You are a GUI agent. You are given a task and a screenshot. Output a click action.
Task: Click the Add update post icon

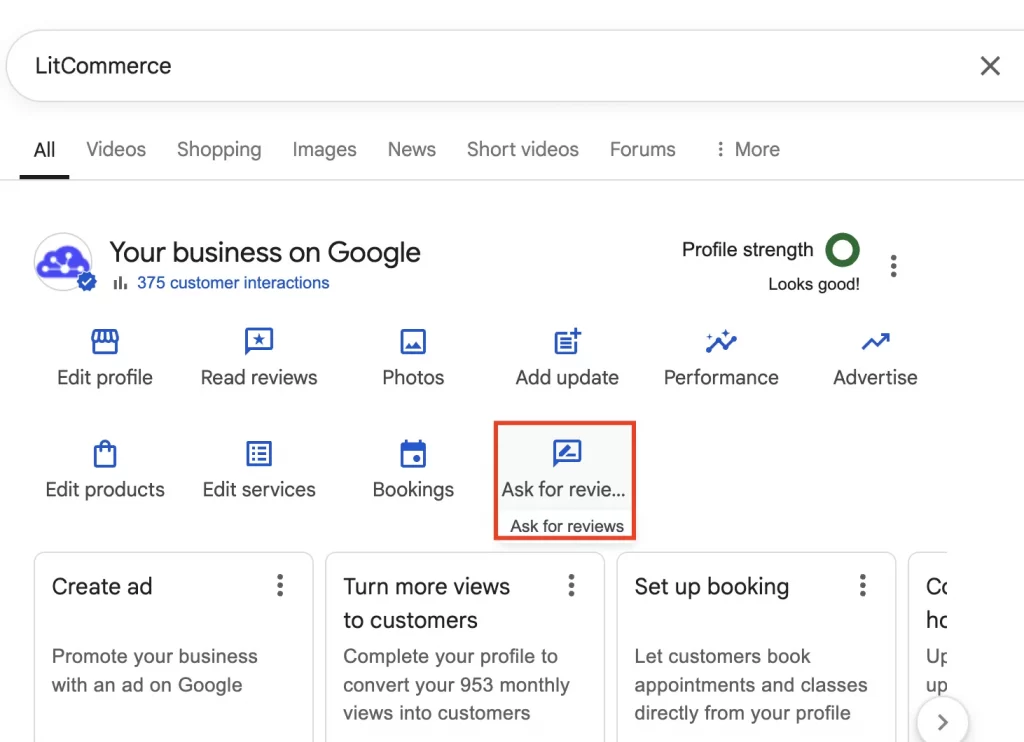point(568,341)
